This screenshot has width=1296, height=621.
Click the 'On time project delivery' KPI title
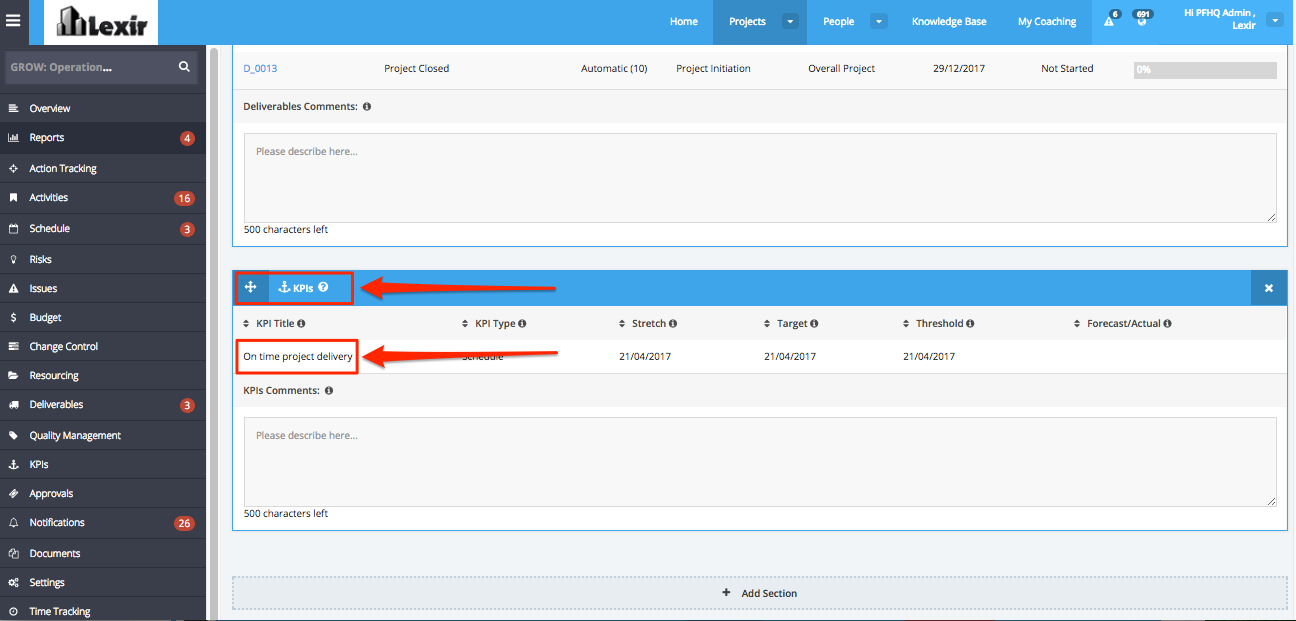[x=298, y=356]
